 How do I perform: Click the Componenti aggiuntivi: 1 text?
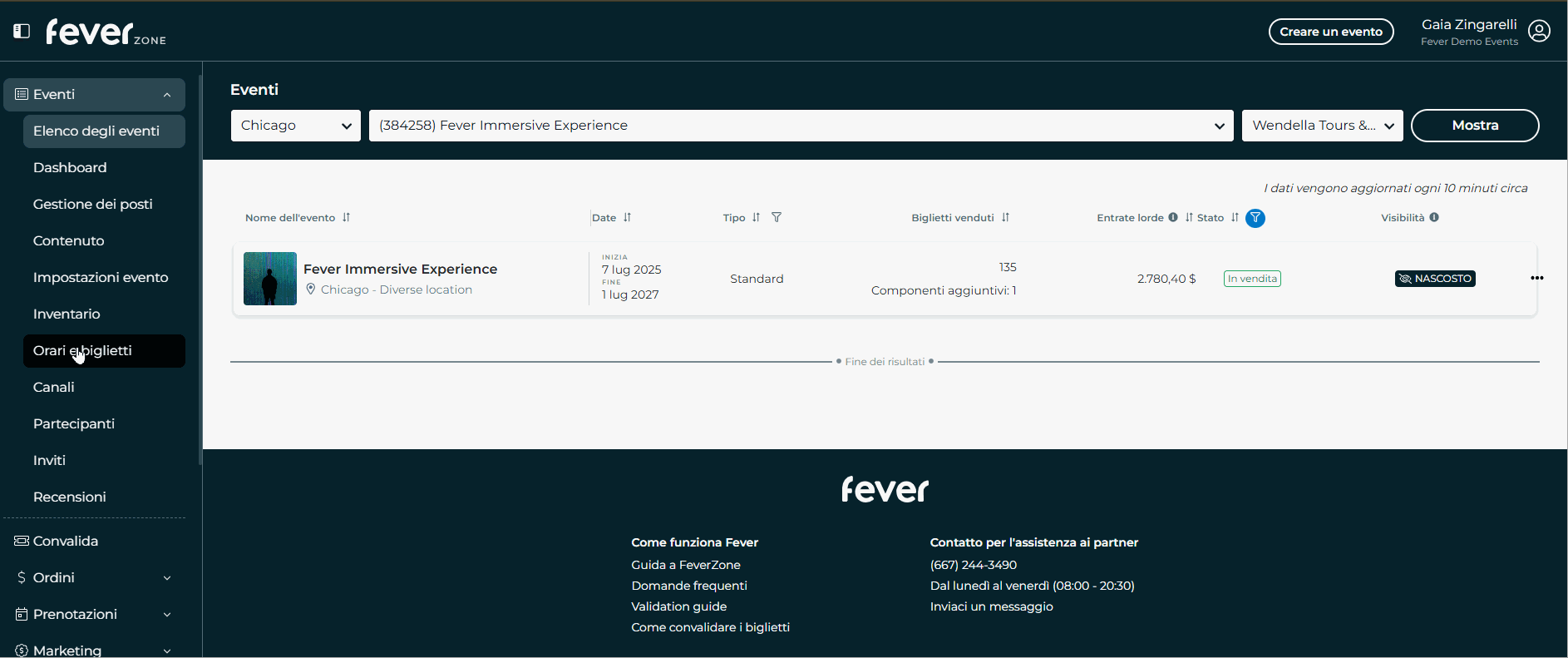(944, 290)
